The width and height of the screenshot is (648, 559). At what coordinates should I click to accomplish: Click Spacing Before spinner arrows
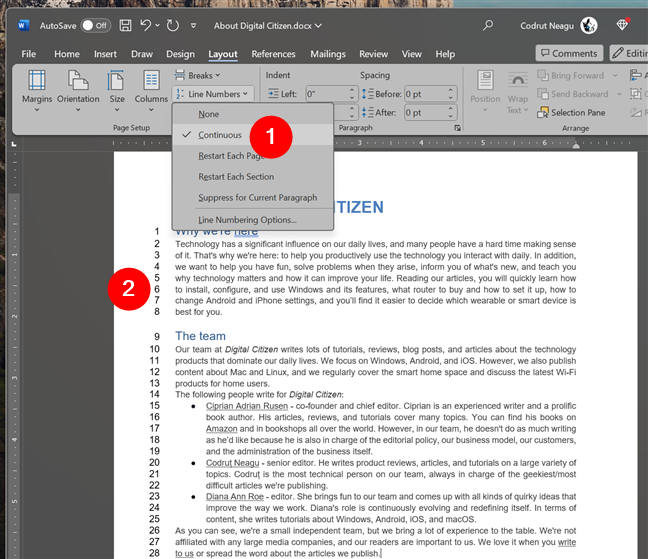pos(451,94)
